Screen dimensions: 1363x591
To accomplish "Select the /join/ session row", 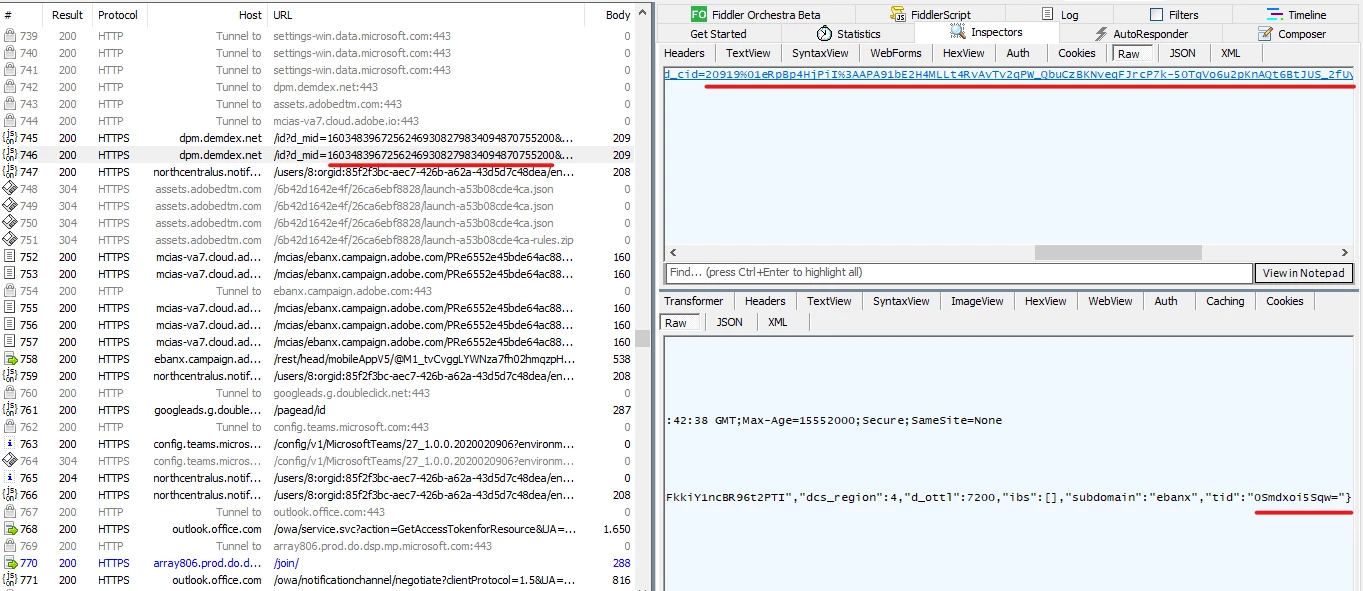I will point(317,563).
